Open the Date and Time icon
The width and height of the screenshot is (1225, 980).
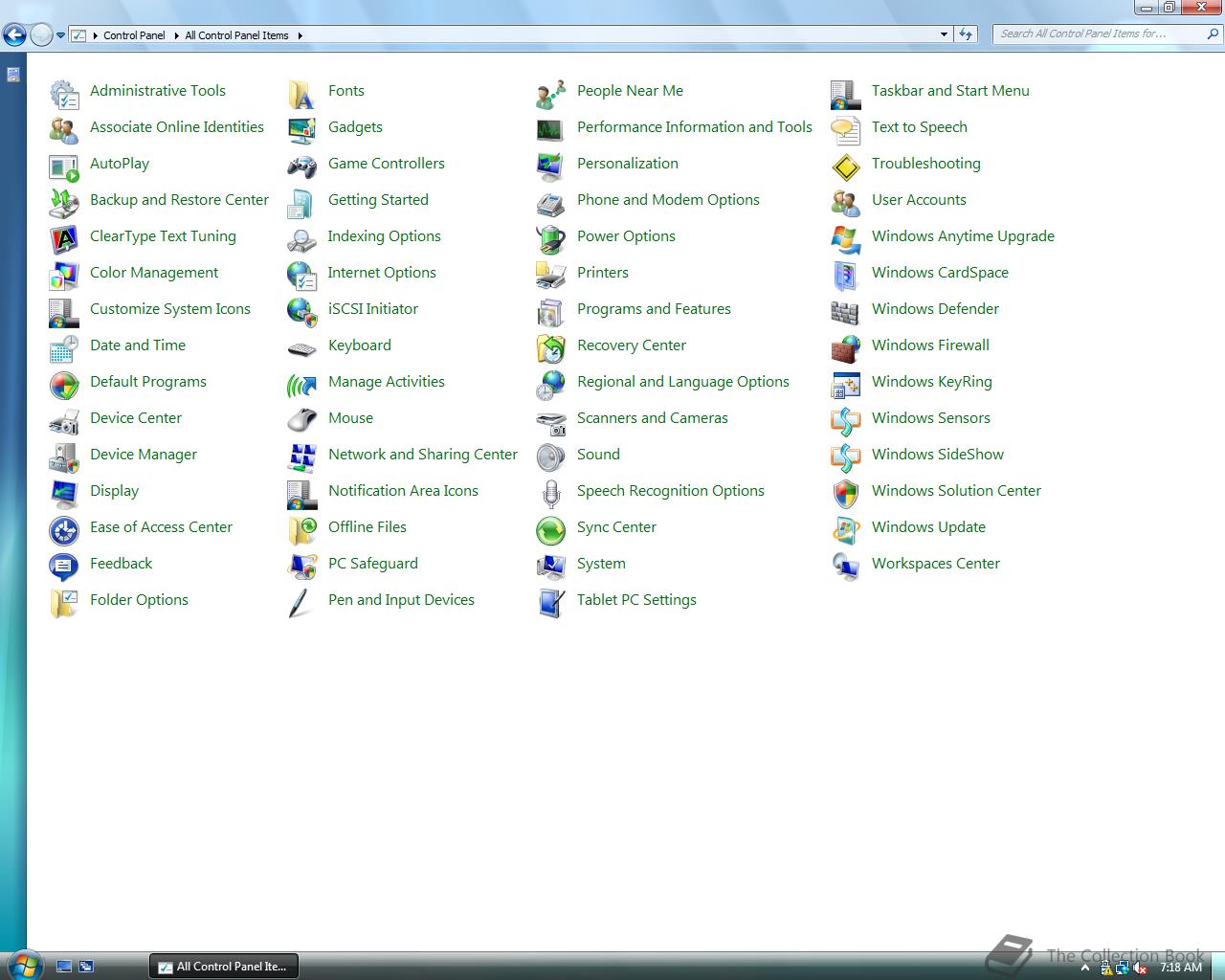pos(64,348)
